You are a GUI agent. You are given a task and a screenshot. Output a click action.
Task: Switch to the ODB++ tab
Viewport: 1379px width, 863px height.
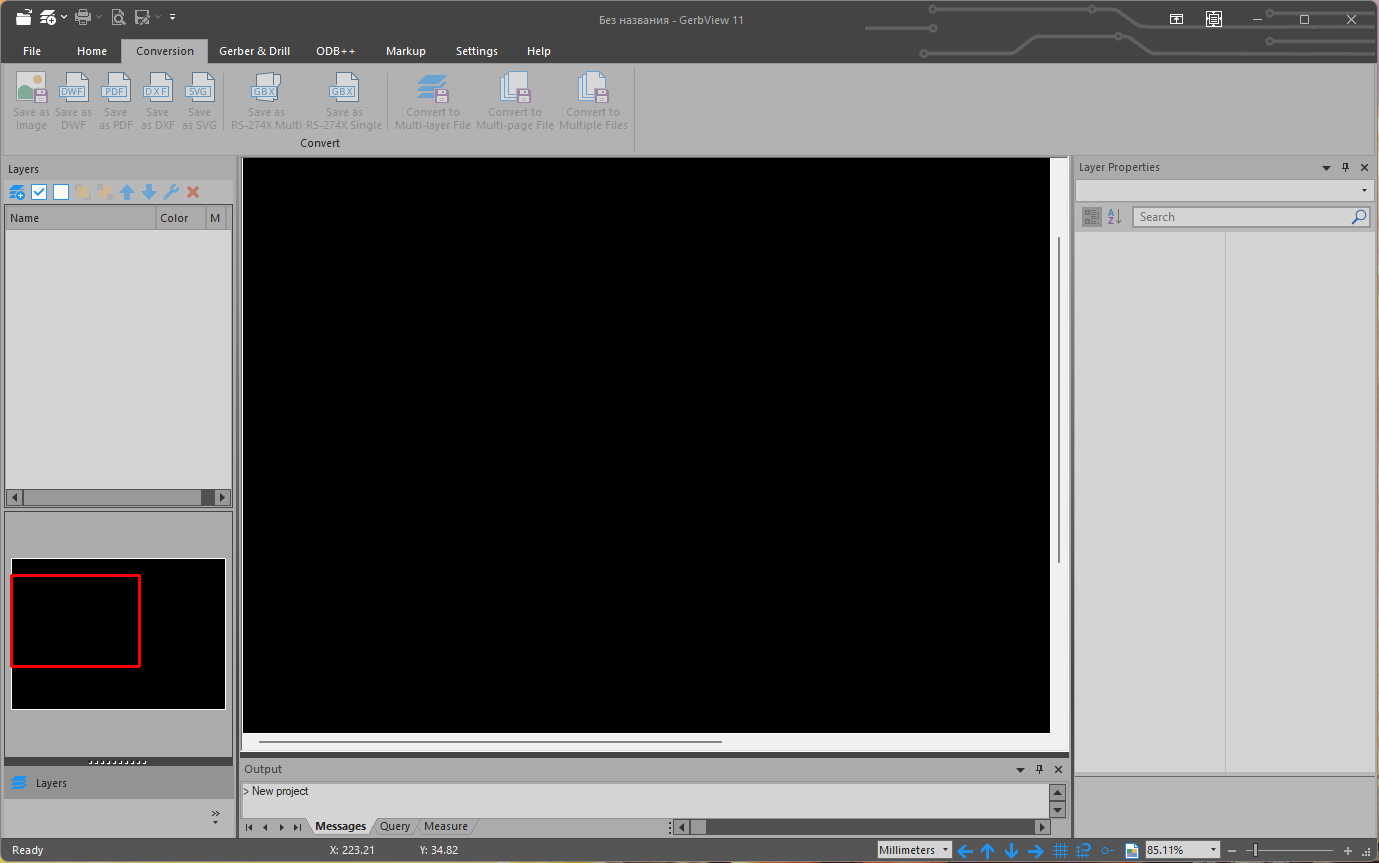click(336, 51)
